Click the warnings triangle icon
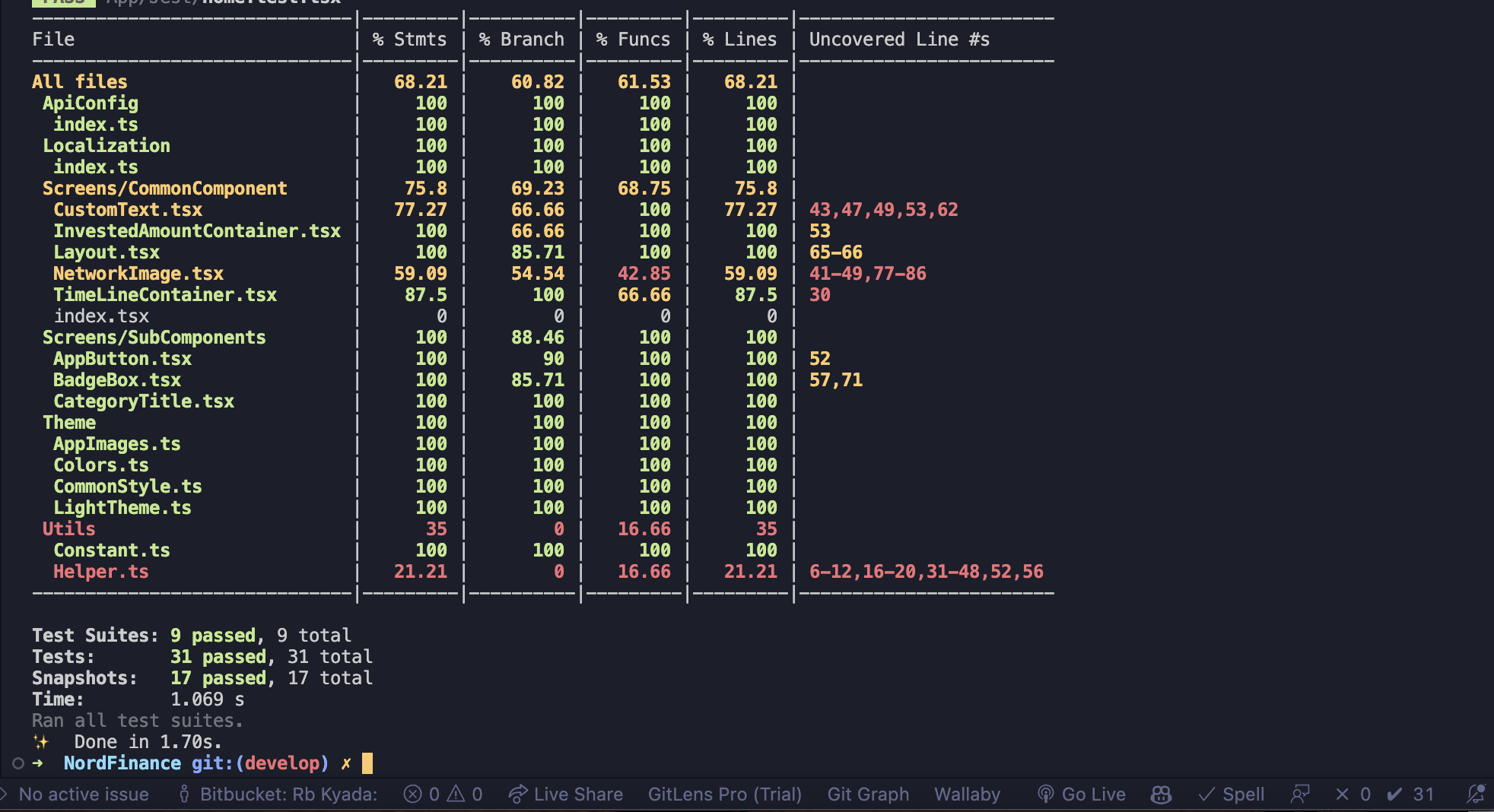 pyautogui.click(x=456, y=795)
